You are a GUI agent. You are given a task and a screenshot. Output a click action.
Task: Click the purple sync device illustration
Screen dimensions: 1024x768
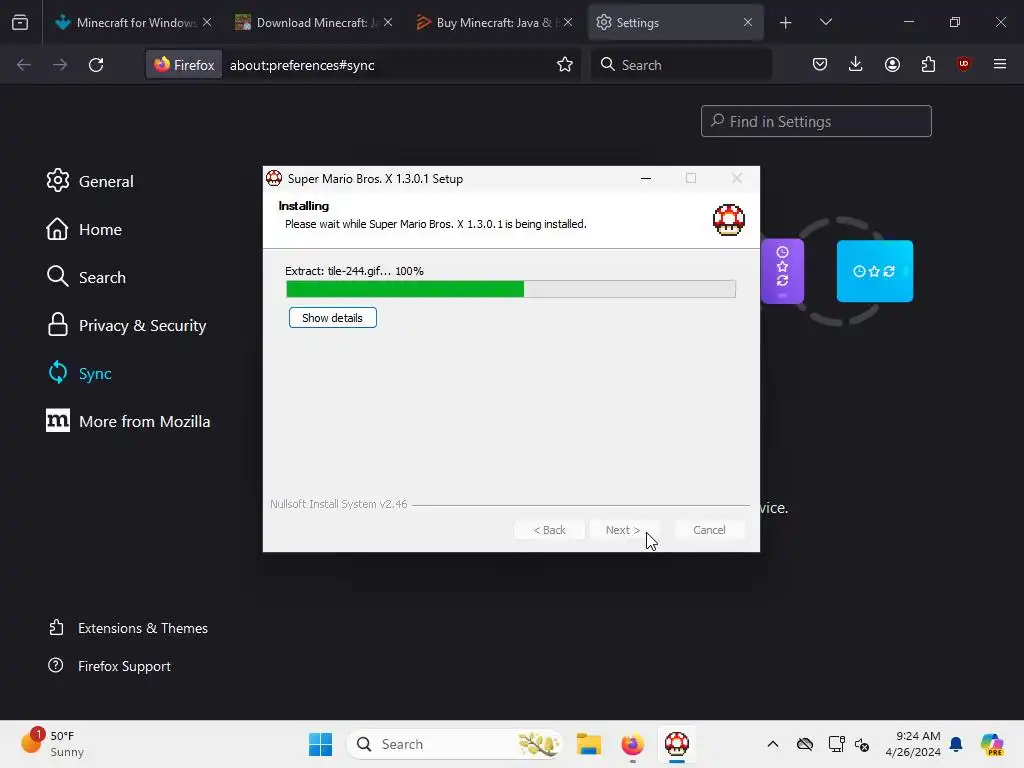tap(782, 271)
